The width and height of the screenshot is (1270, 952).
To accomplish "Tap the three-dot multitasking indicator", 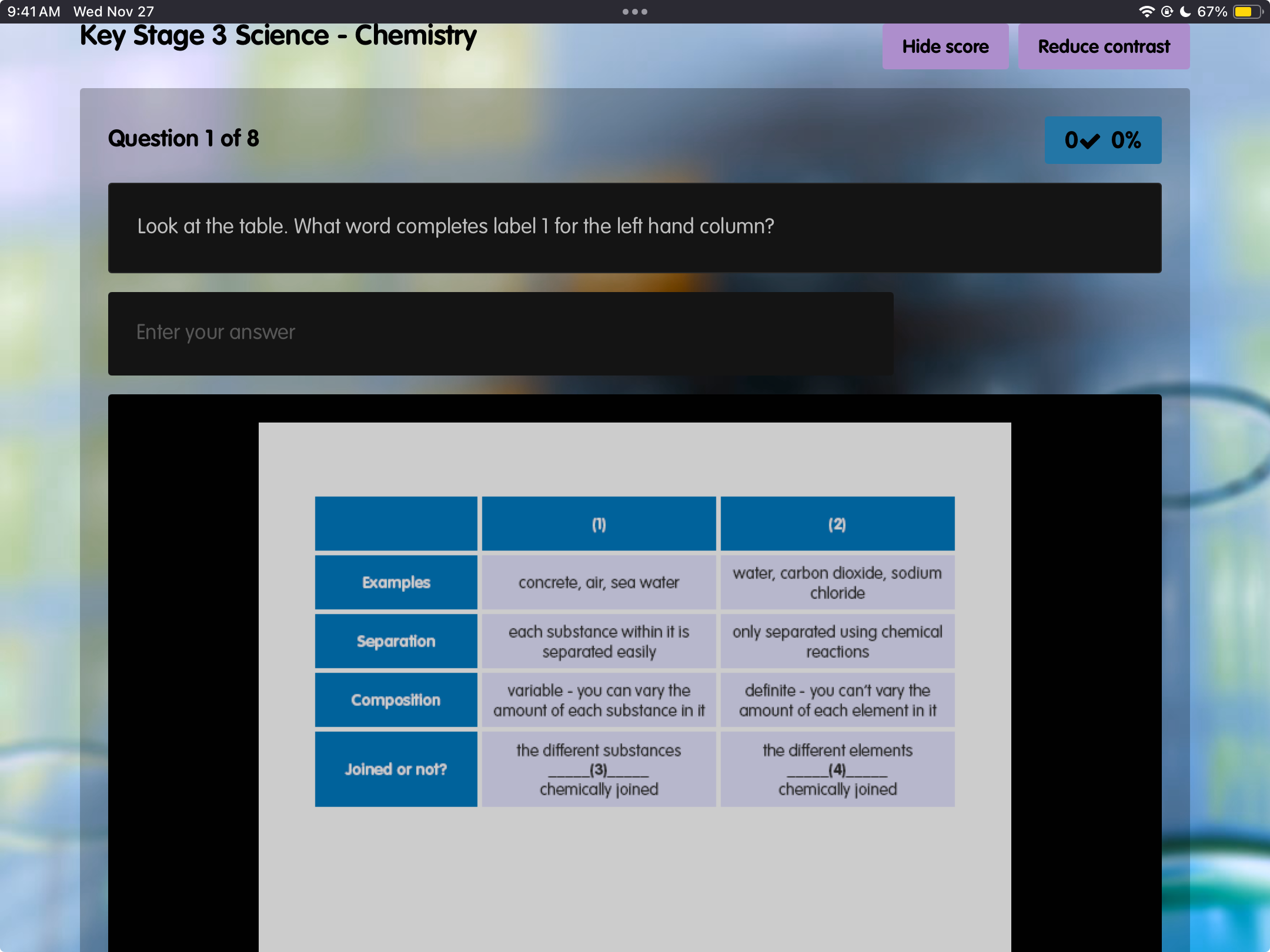I will tap(635, 12).
